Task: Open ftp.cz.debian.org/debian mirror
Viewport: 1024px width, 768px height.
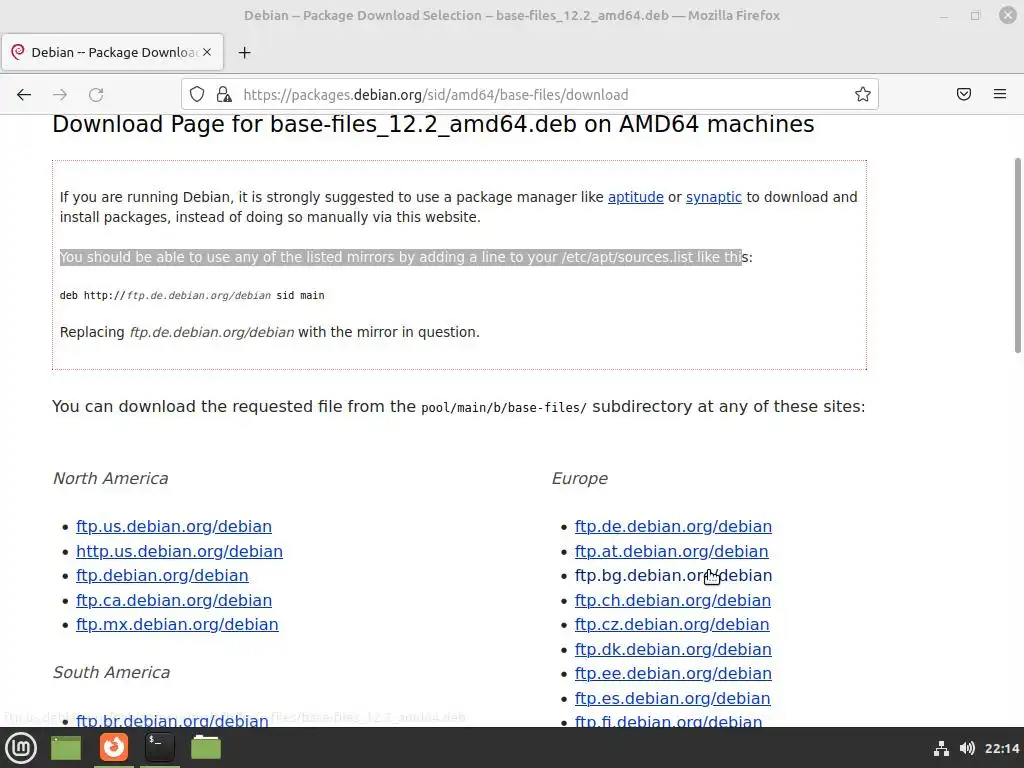Action: 672,624
